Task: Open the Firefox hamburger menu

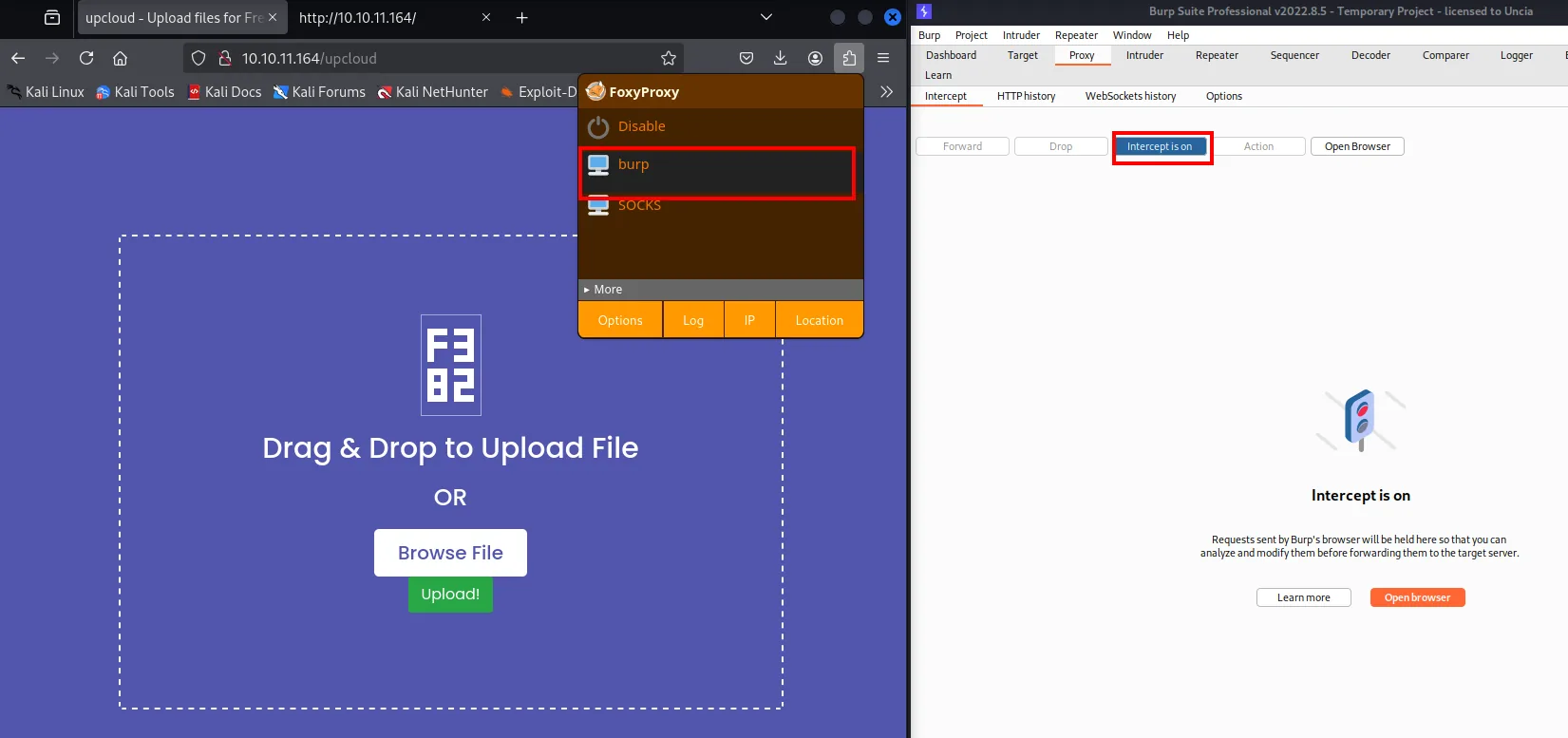Action: coord(883,58)
